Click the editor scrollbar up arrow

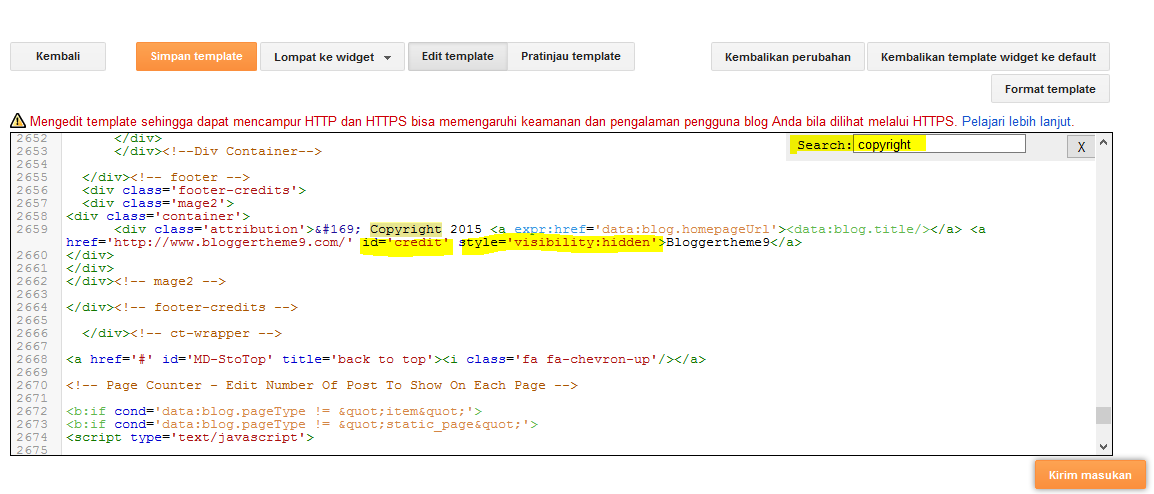(x=1103, y=141)
